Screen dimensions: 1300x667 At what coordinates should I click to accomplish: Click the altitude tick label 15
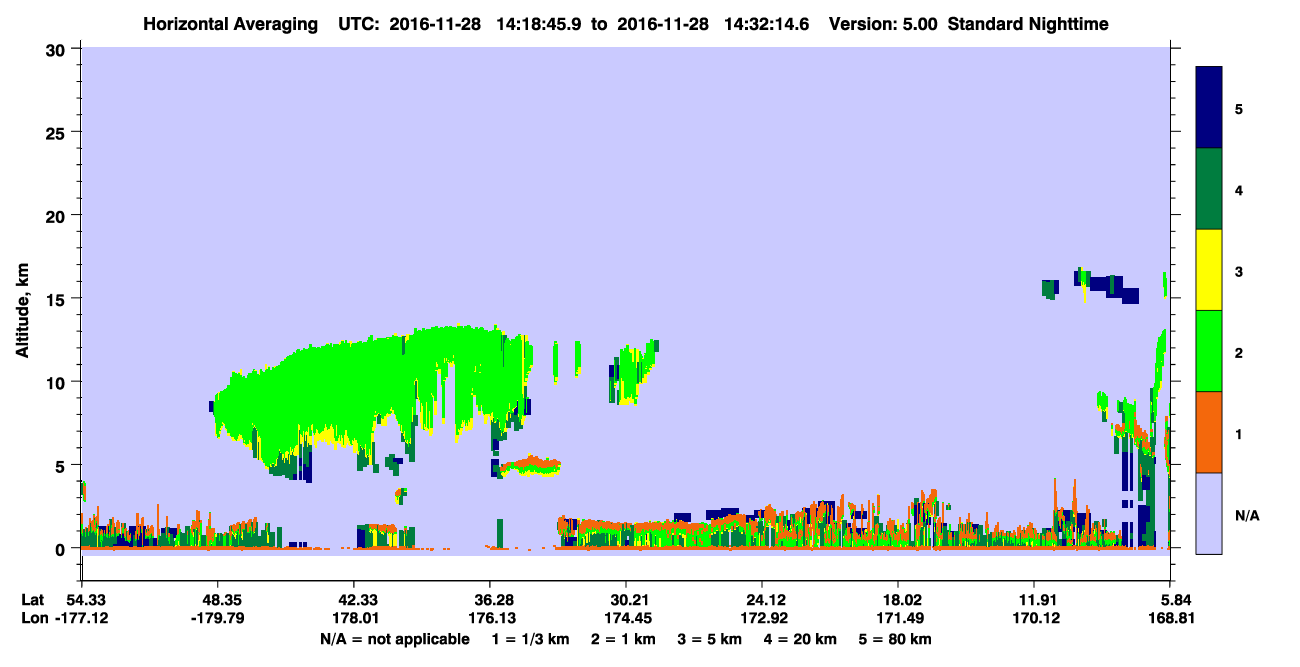click(57, 299)
